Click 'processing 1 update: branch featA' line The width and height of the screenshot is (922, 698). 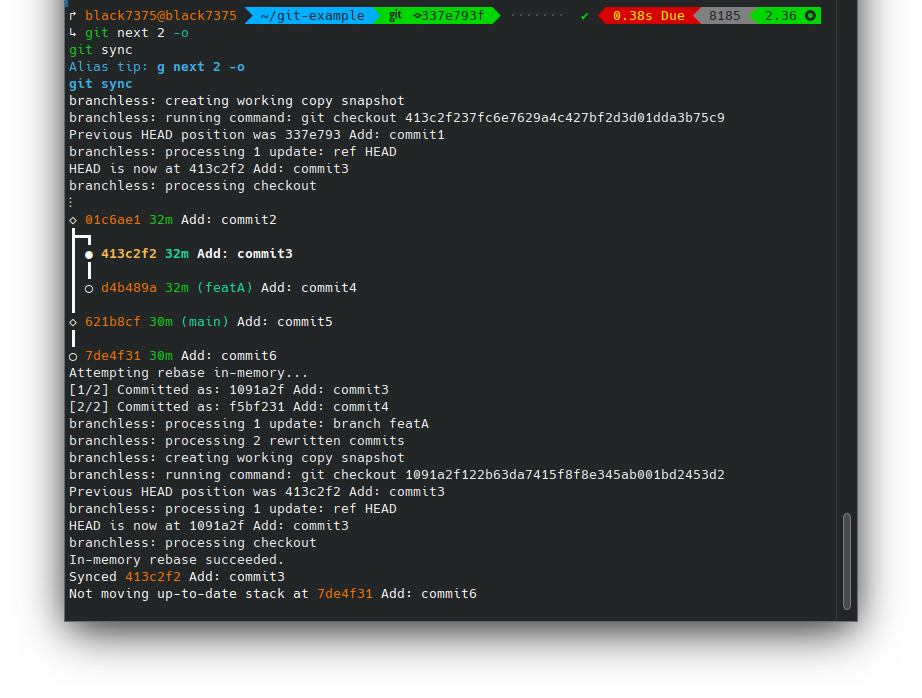[249, 425]
